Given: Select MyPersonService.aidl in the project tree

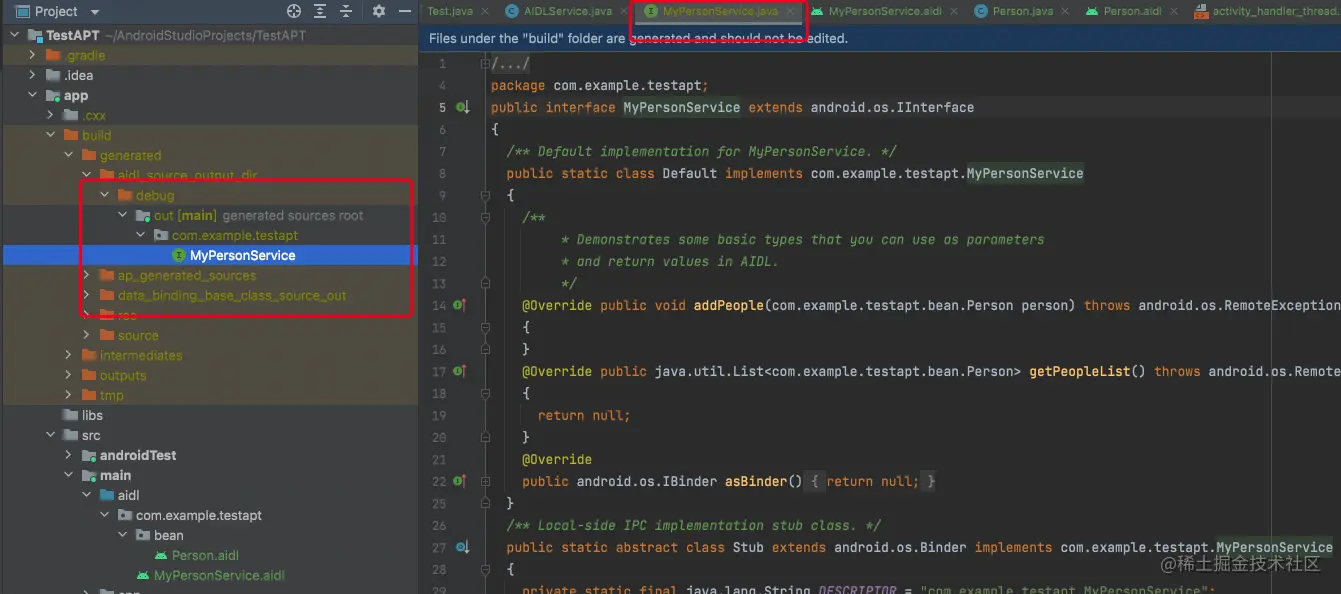Looking at the screenshot, I should coord(209,575).
